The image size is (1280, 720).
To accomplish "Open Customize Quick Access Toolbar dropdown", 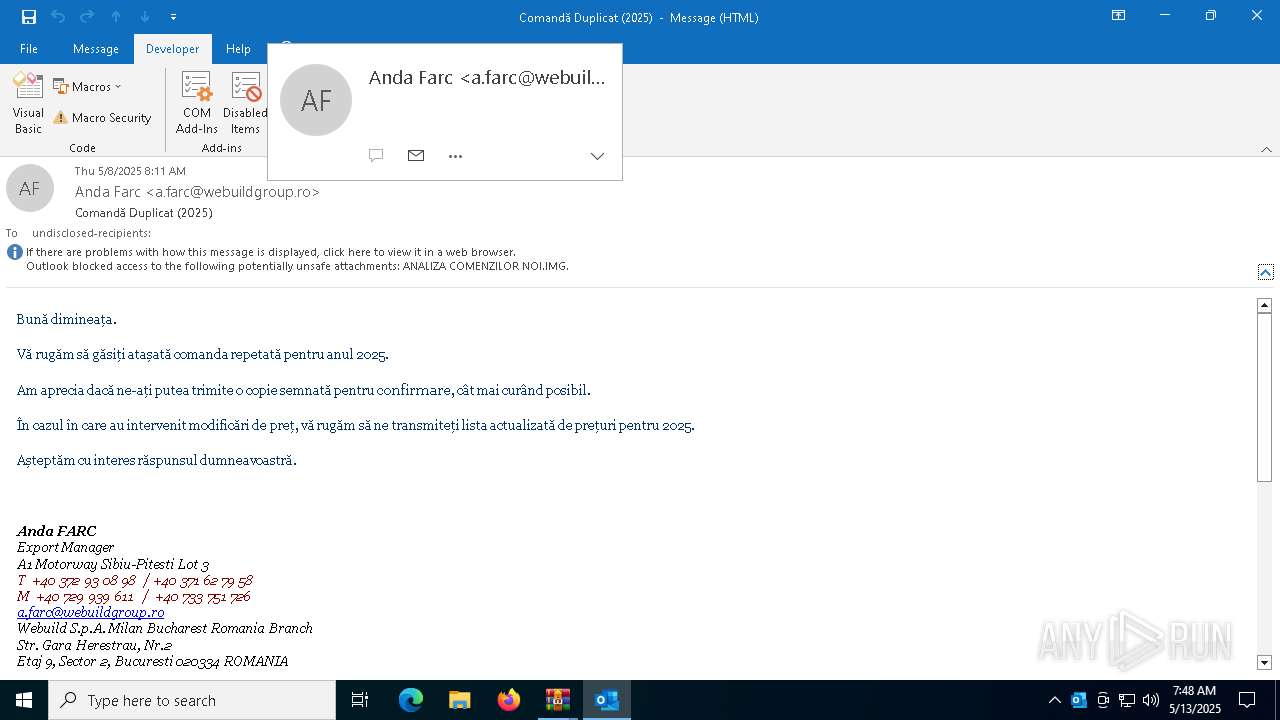I will click(x=173, y=17).
